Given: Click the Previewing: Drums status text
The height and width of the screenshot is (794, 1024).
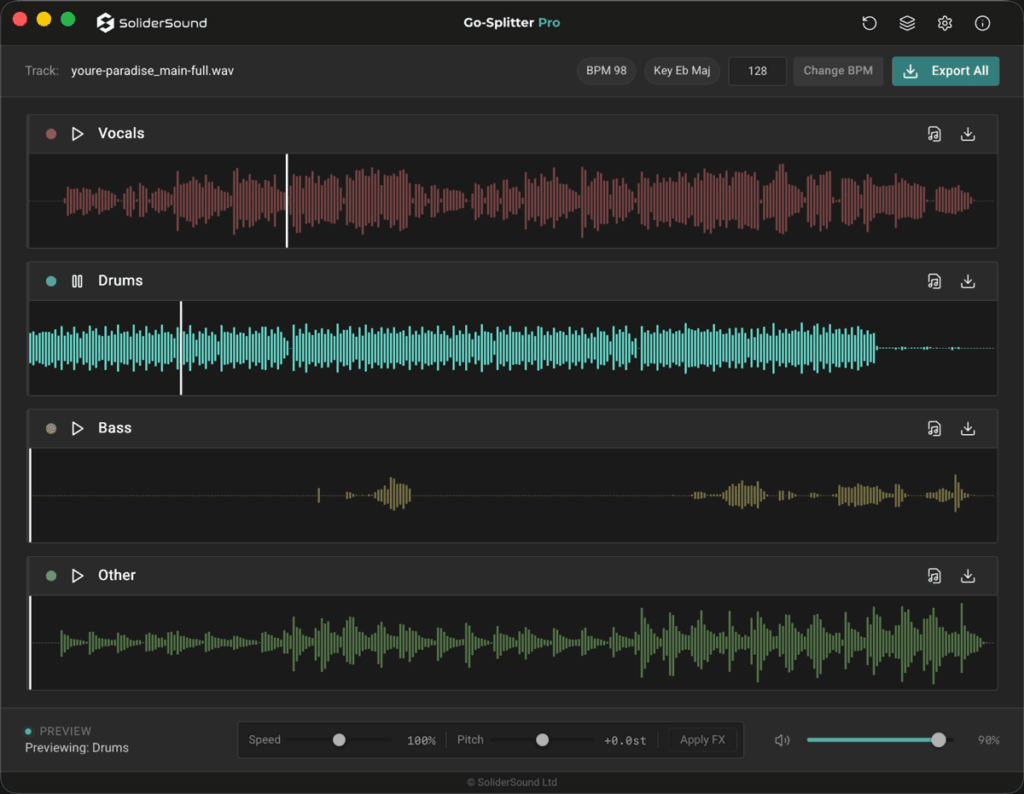Looking at the screenshot, I should 77,748.
